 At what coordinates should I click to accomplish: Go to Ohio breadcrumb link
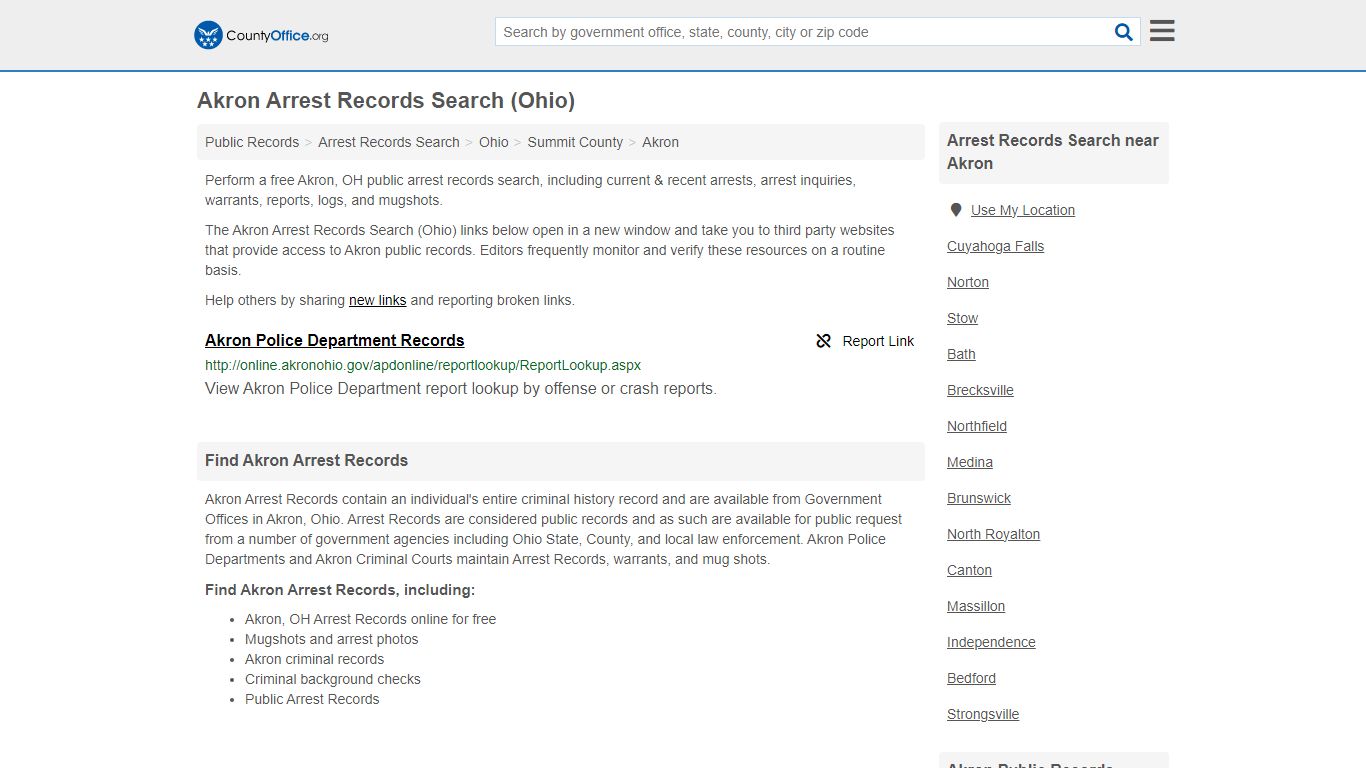(494, 142)
